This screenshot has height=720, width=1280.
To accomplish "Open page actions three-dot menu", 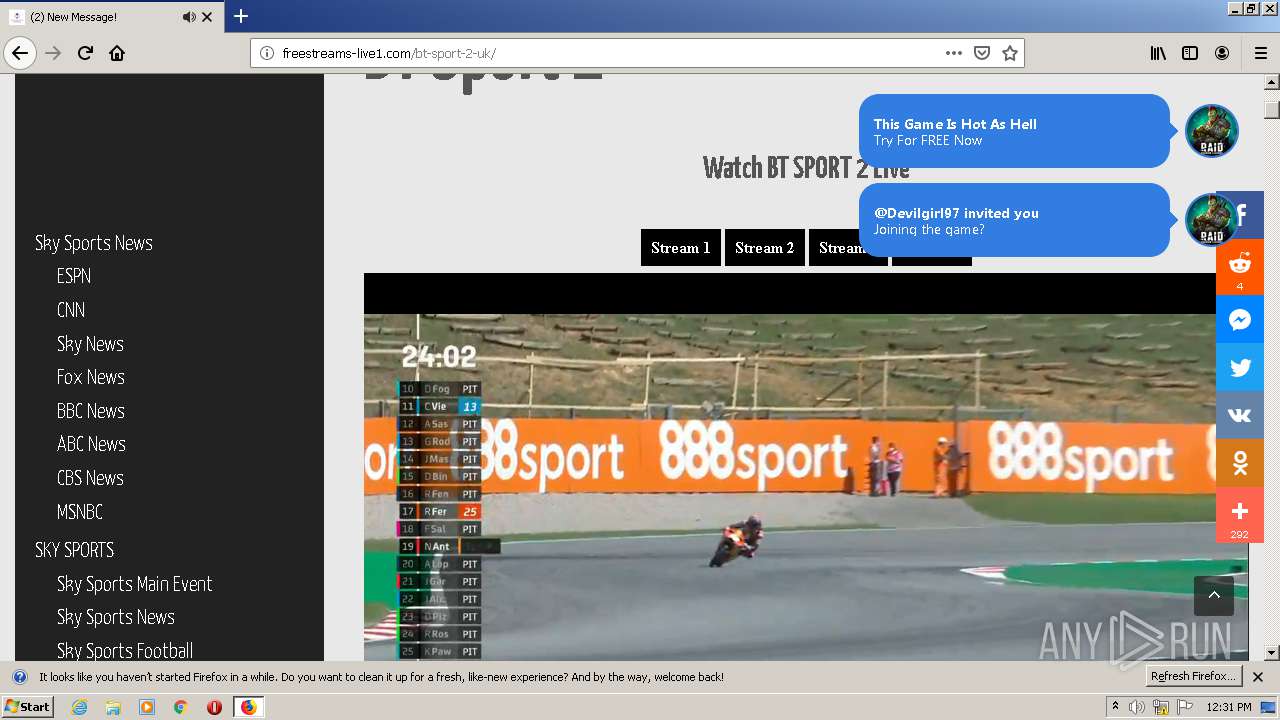I will click(x=954, y=53).
